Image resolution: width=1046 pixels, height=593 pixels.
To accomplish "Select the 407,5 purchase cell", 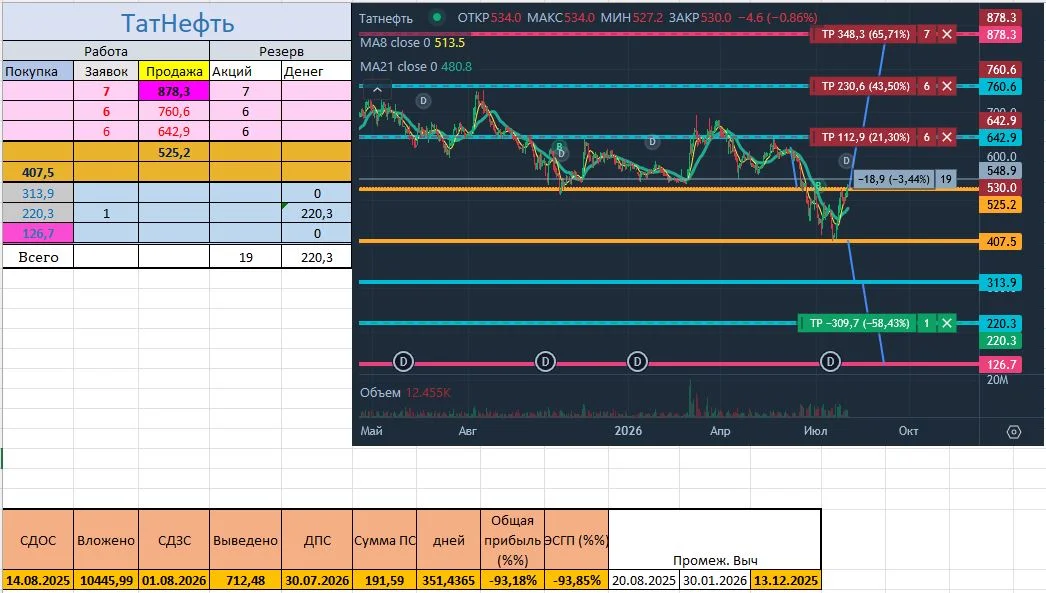I will [38, 172].
